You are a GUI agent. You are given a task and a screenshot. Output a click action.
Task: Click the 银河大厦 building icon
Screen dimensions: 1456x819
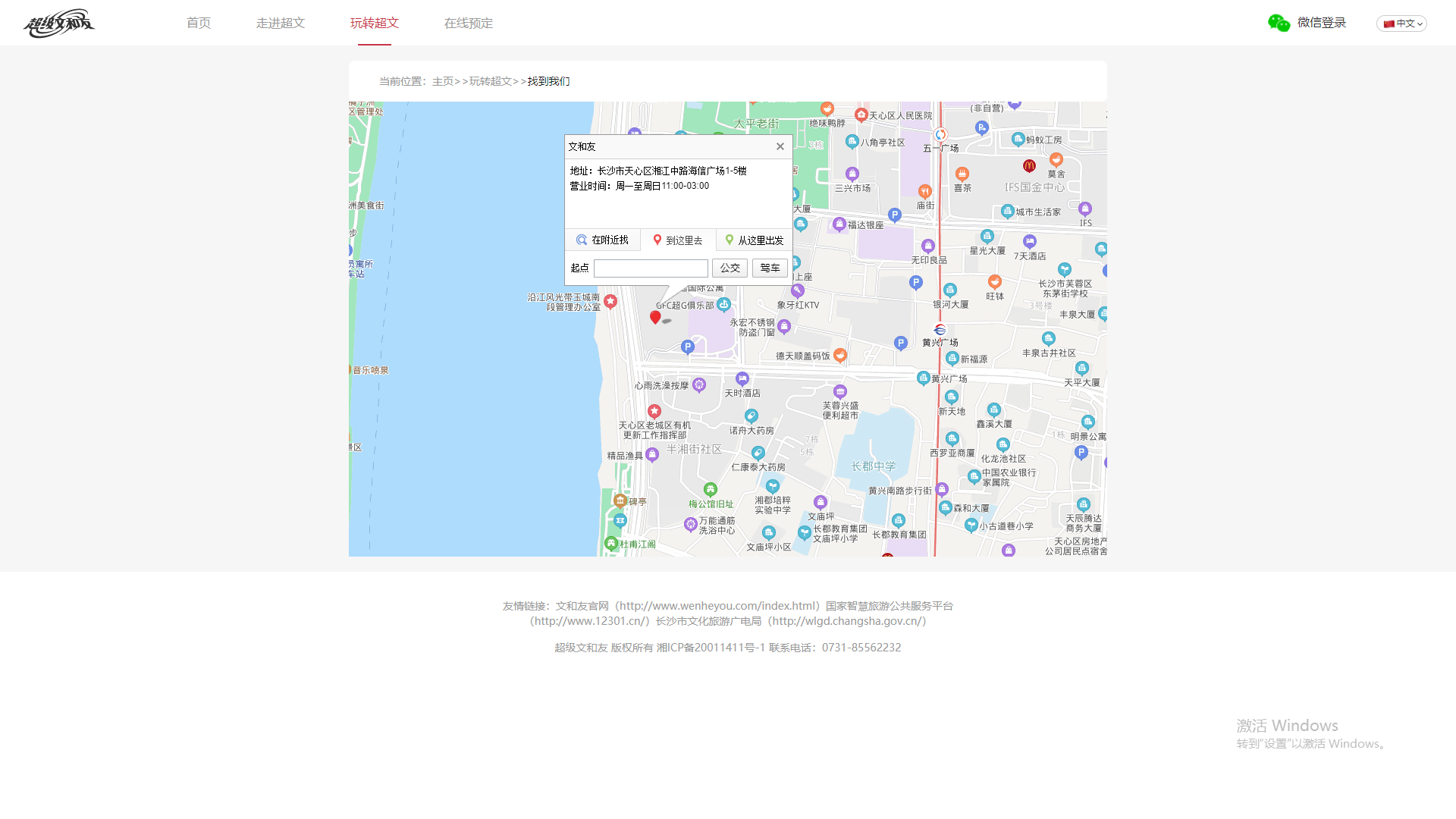[x=950, y=290]
